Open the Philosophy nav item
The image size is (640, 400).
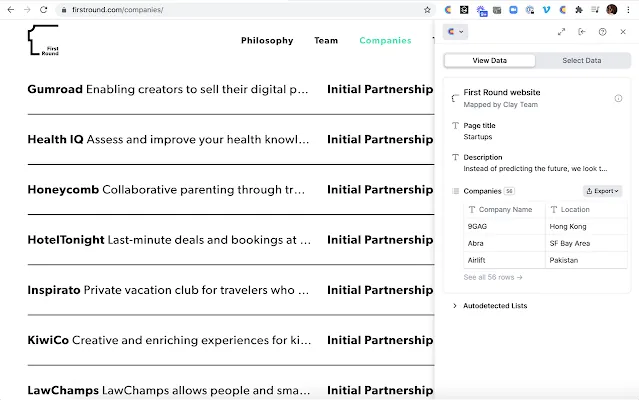click(267, 40)
